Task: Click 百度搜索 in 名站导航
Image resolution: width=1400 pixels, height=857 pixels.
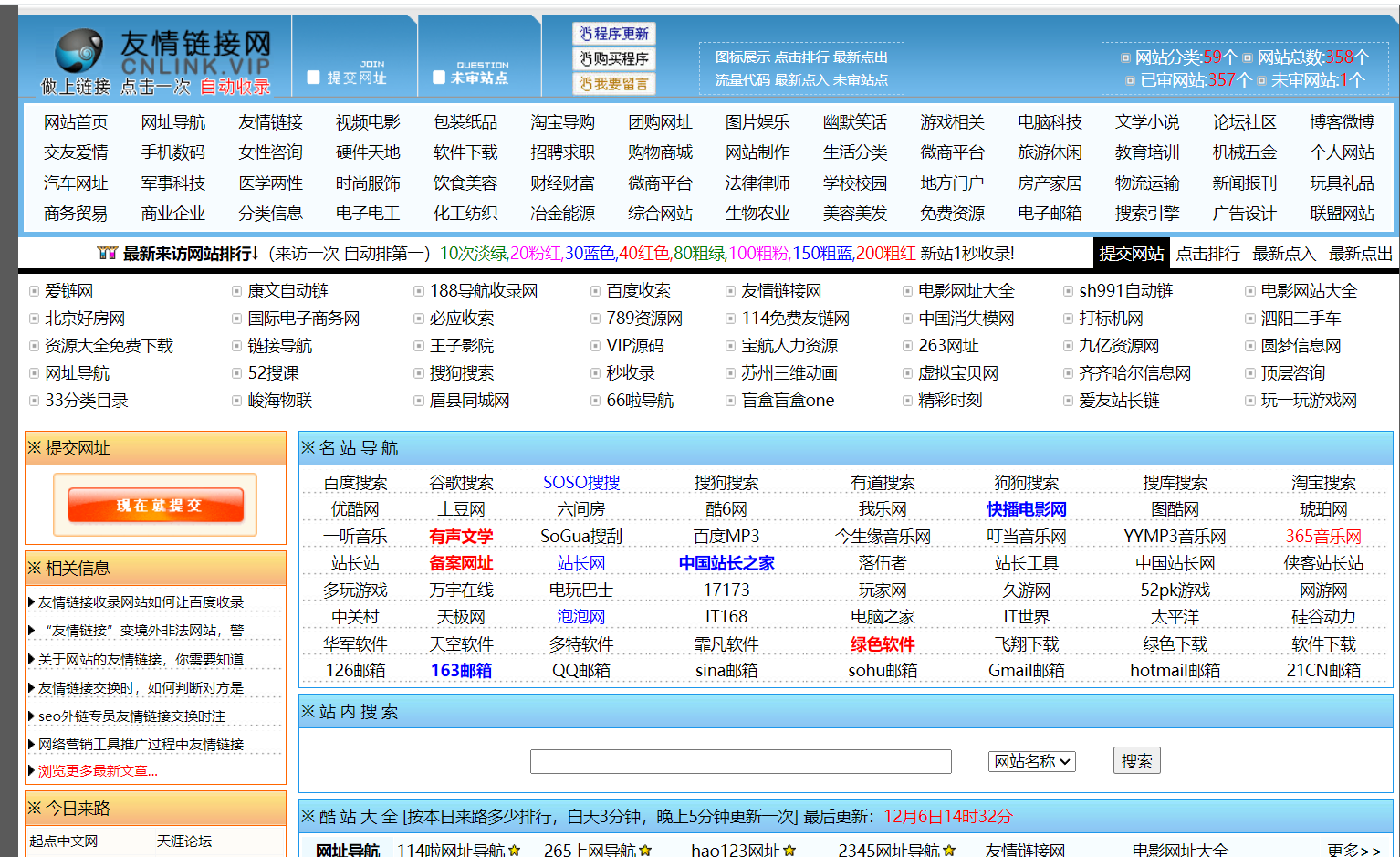Action: click(x=355, y=483)
